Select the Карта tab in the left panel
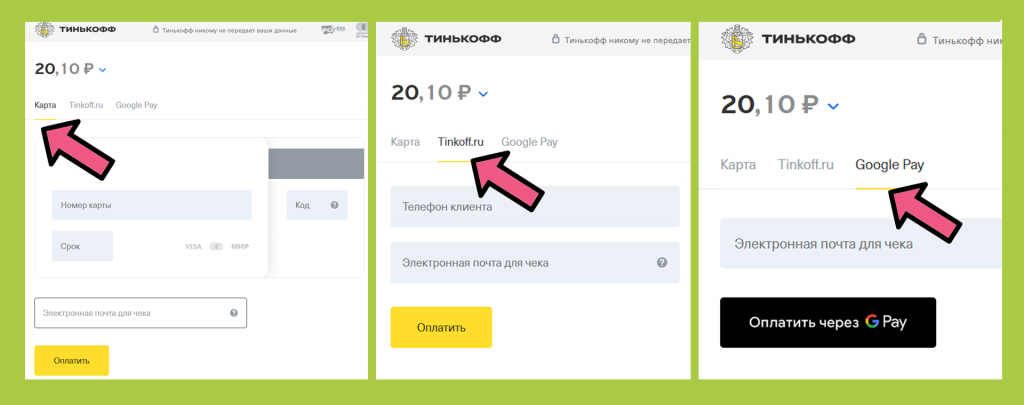 (45, 105)
